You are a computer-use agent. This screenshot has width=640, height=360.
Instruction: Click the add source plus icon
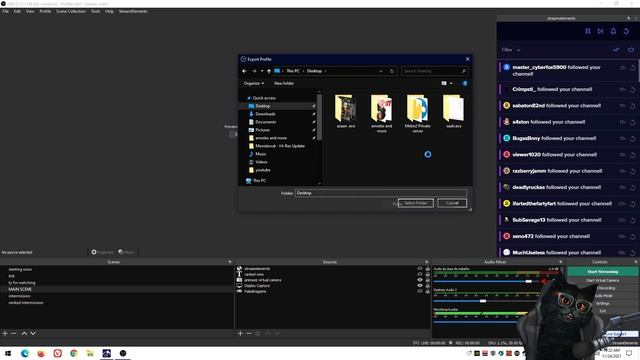click(x=240, y=333)
